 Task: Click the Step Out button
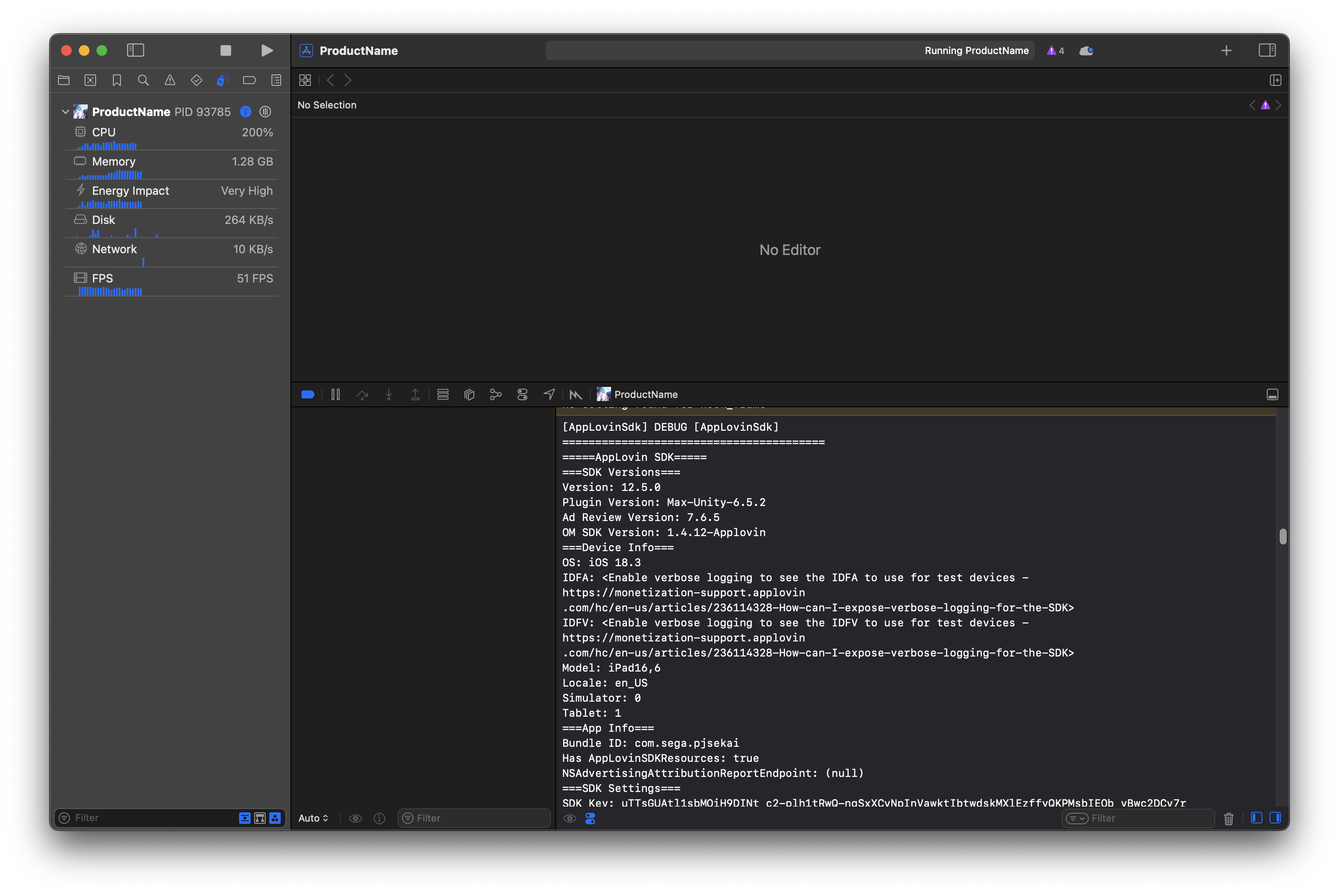pyautogui.click(x=415, y=394)
